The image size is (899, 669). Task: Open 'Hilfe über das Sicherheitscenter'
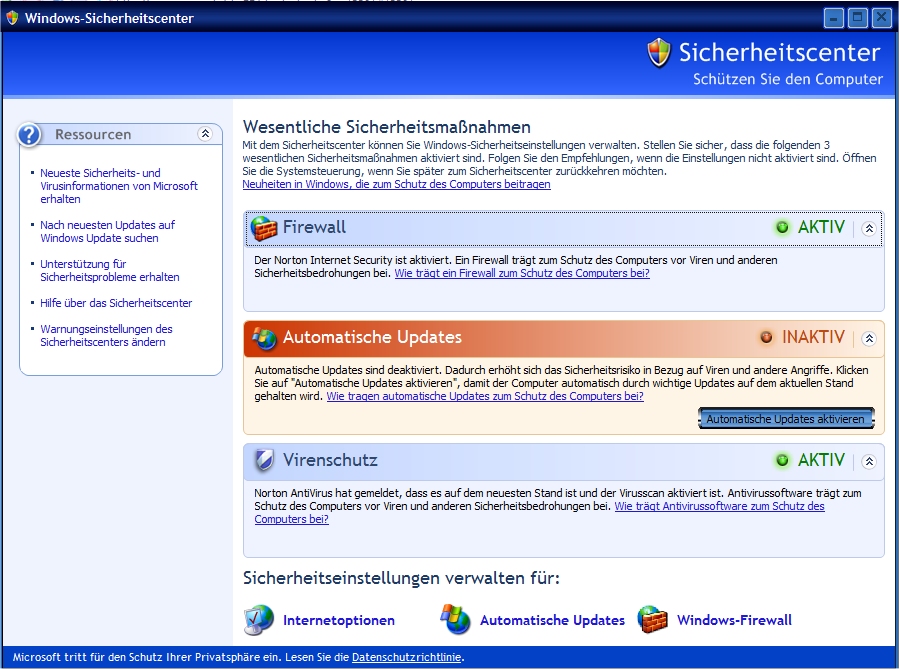[x=116, y=303]
